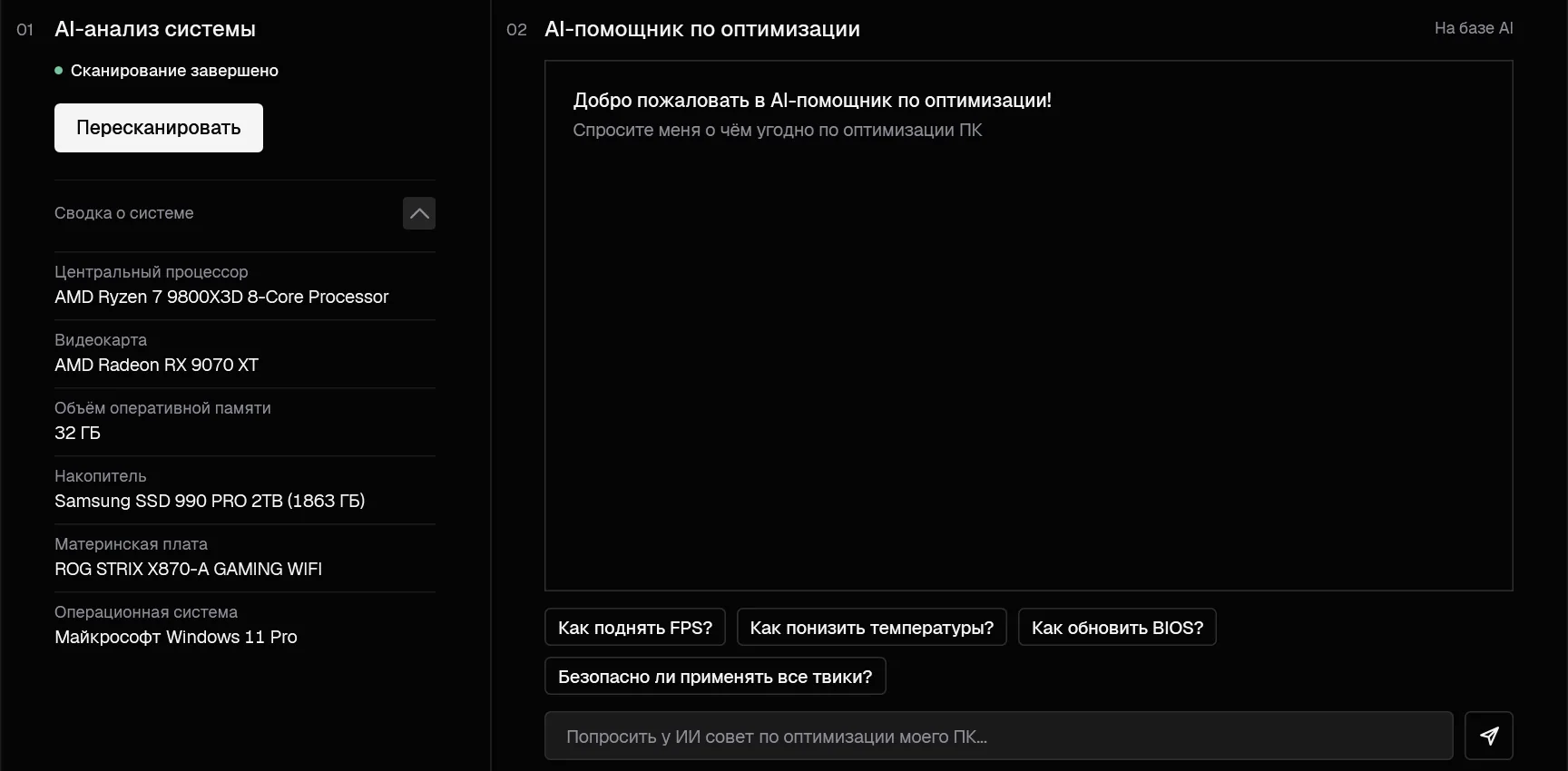The height and width of the screenshot is (771, 1568).
Task: Send the optimization message with paper-plane icon
Action: [1488, 736]
